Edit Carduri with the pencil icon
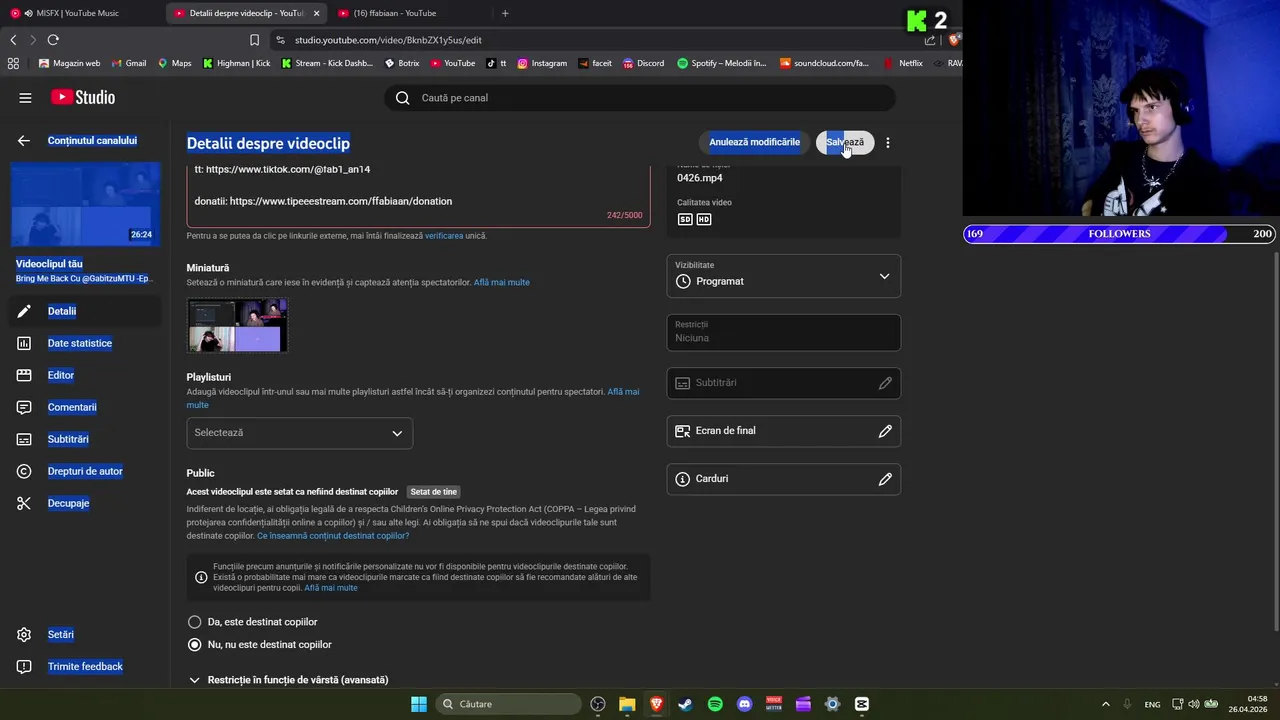 (x=885, y=479)
